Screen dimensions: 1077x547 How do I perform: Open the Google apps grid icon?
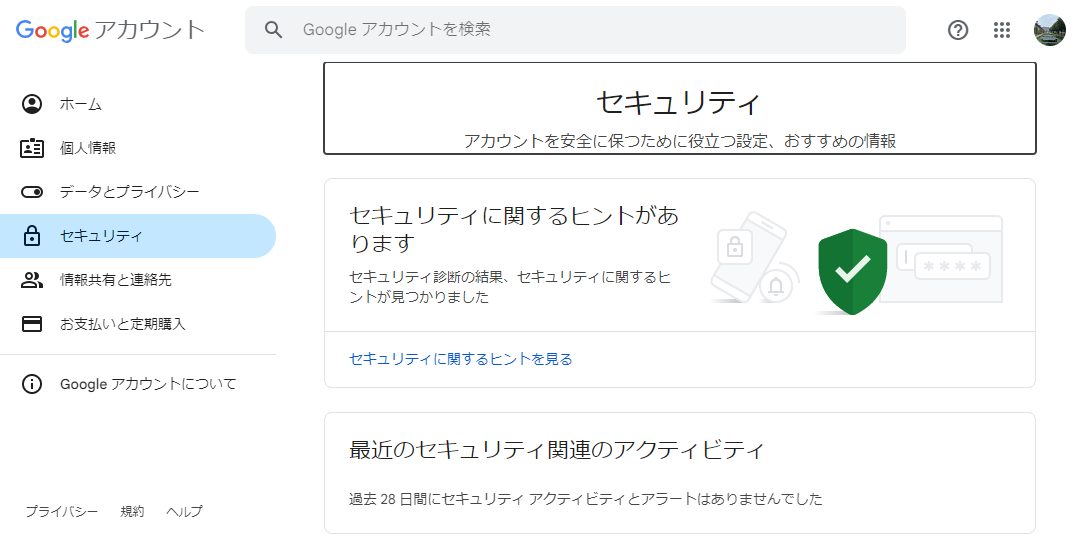1001,30
